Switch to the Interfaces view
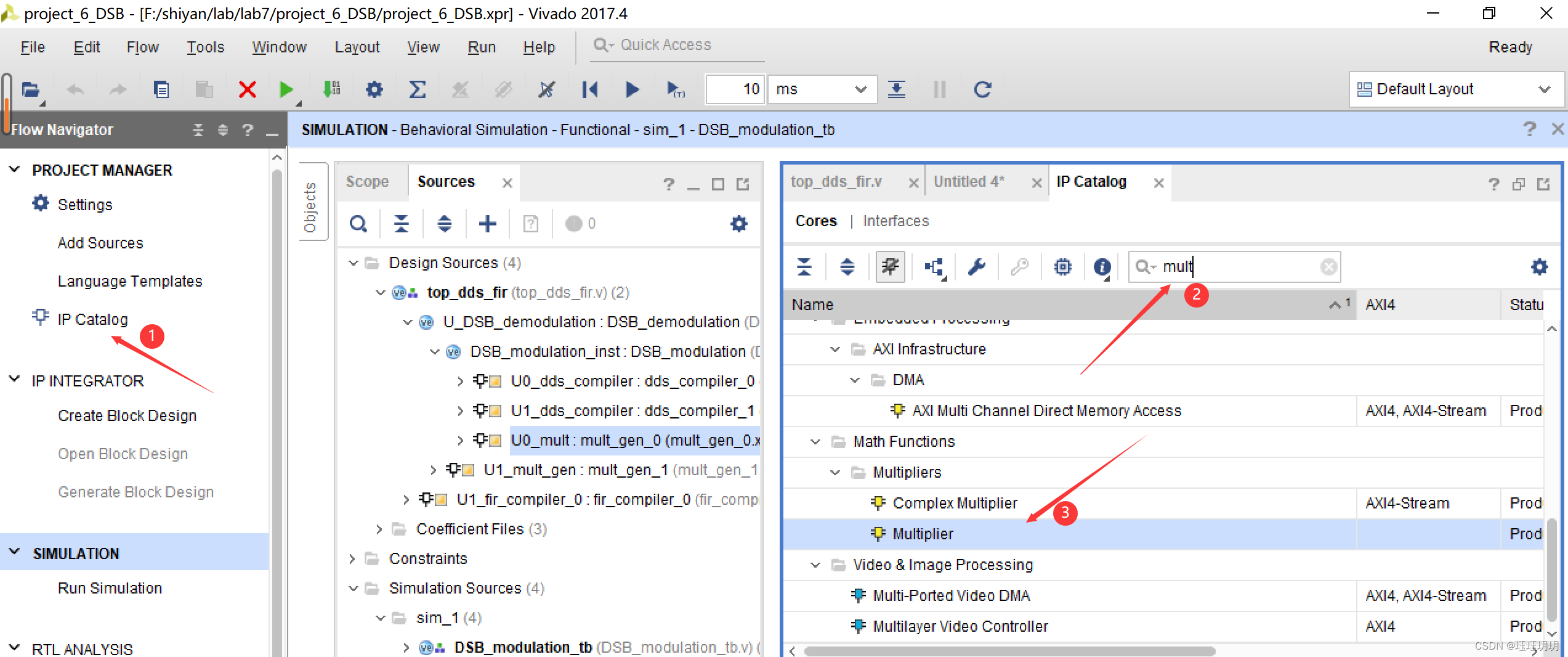Screen dimensions: 1568x657 click(895, 221)
